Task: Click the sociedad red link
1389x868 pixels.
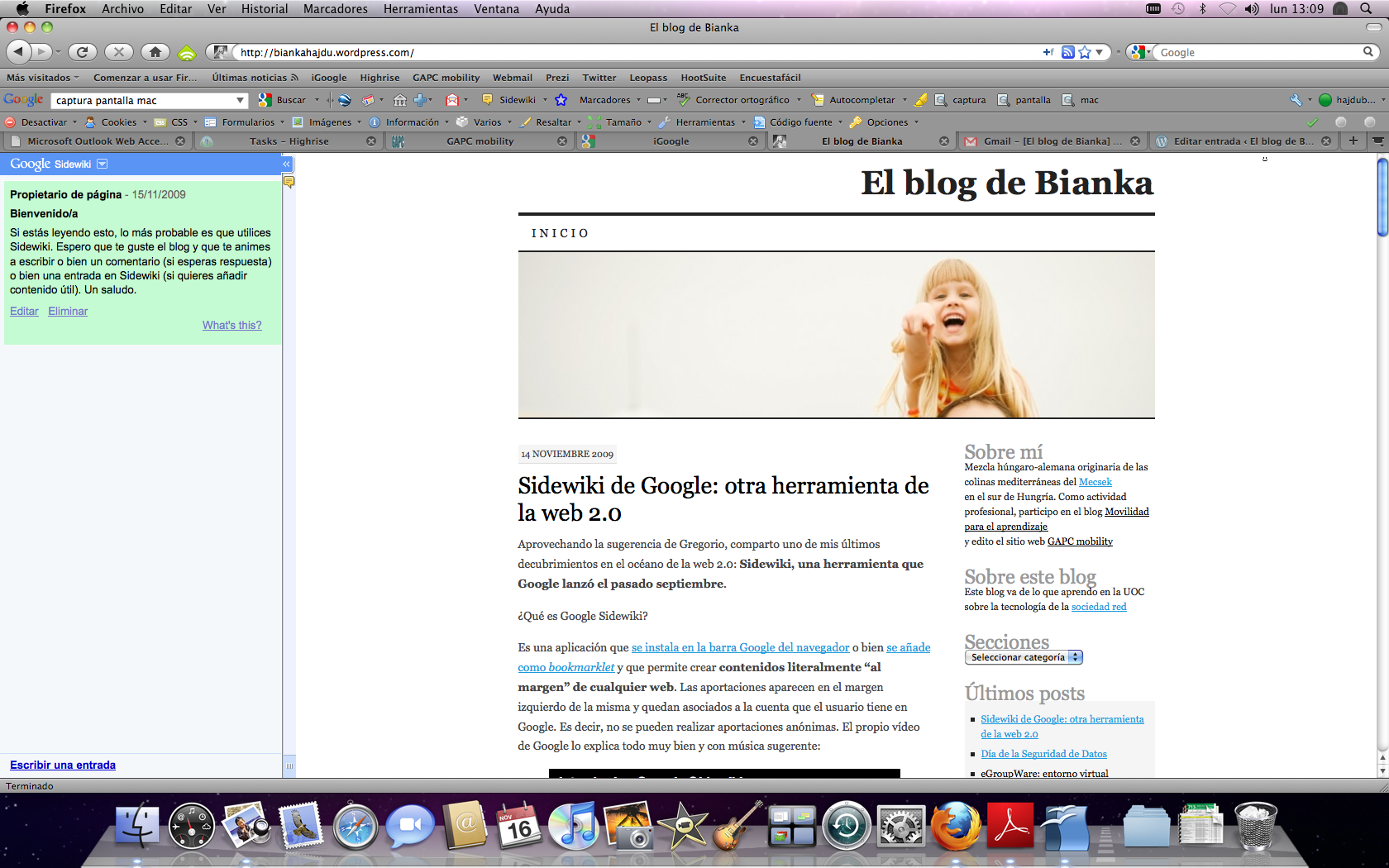Action: point(1099,607)
